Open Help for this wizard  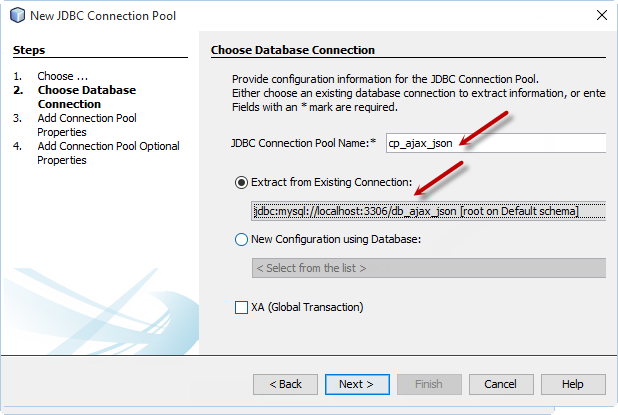coord(573,384)
